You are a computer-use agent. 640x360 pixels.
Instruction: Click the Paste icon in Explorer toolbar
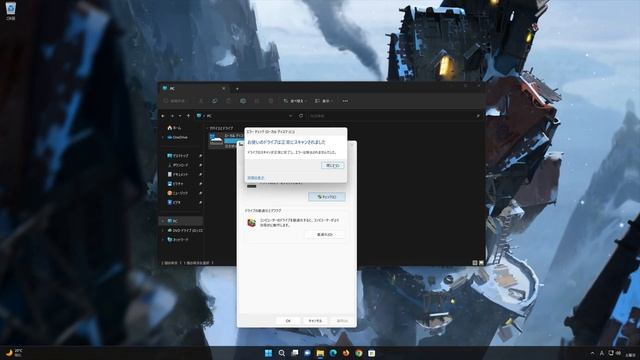[229, 101]
